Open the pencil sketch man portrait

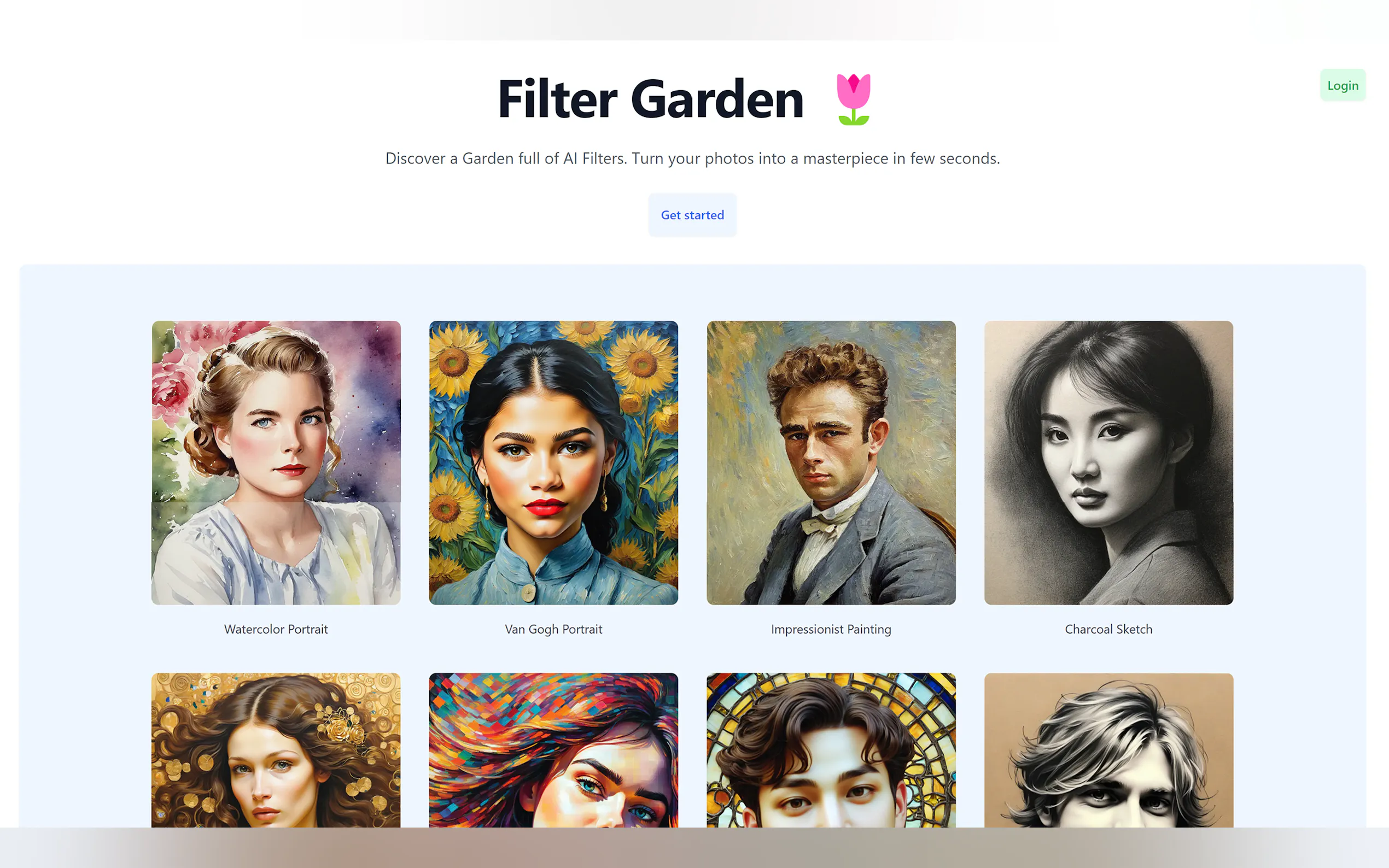(1108, 750)
